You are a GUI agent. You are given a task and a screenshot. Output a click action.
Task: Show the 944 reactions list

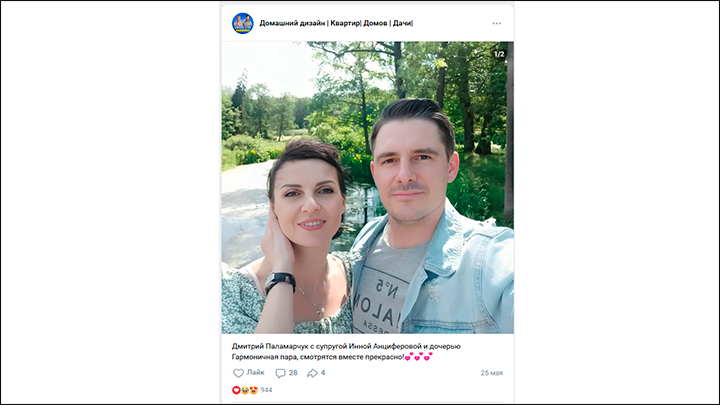point(266,390)
